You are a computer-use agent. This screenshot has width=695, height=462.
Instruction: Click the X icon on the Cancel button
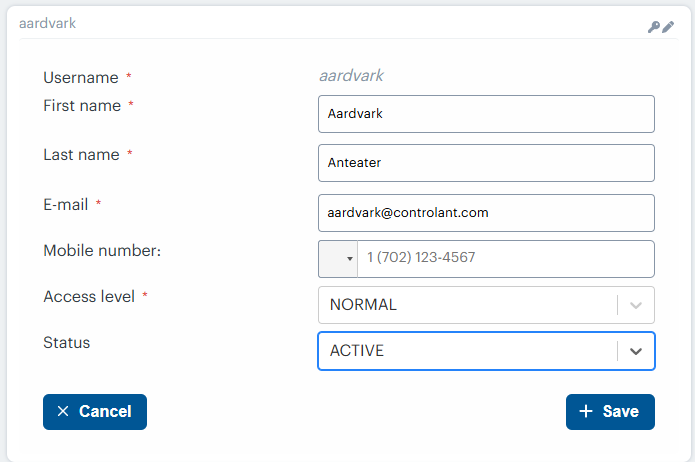[x=63, y=412]
